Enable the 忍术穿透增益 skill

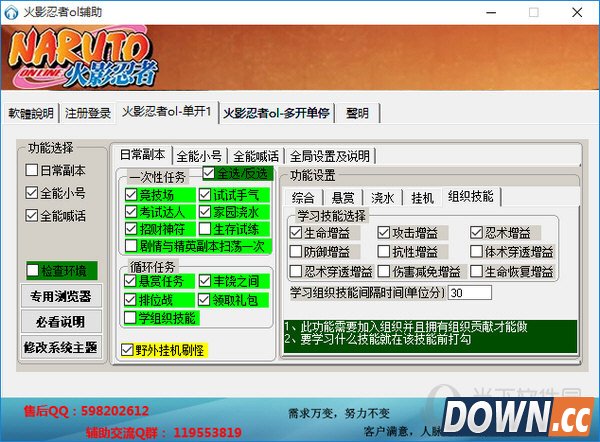point(296,271)
